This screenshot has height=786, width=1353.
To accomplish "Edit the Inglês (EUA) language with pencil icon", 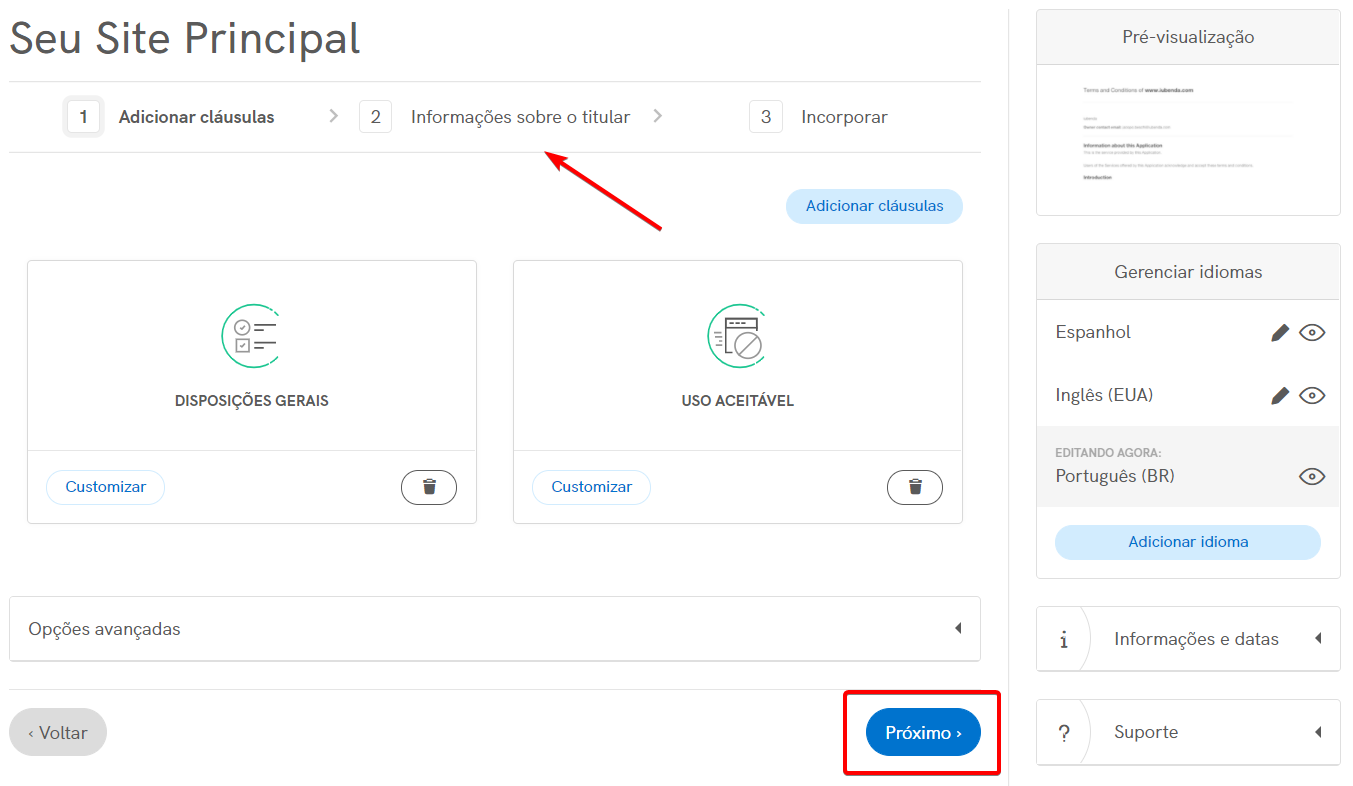I will (1279, 396).
